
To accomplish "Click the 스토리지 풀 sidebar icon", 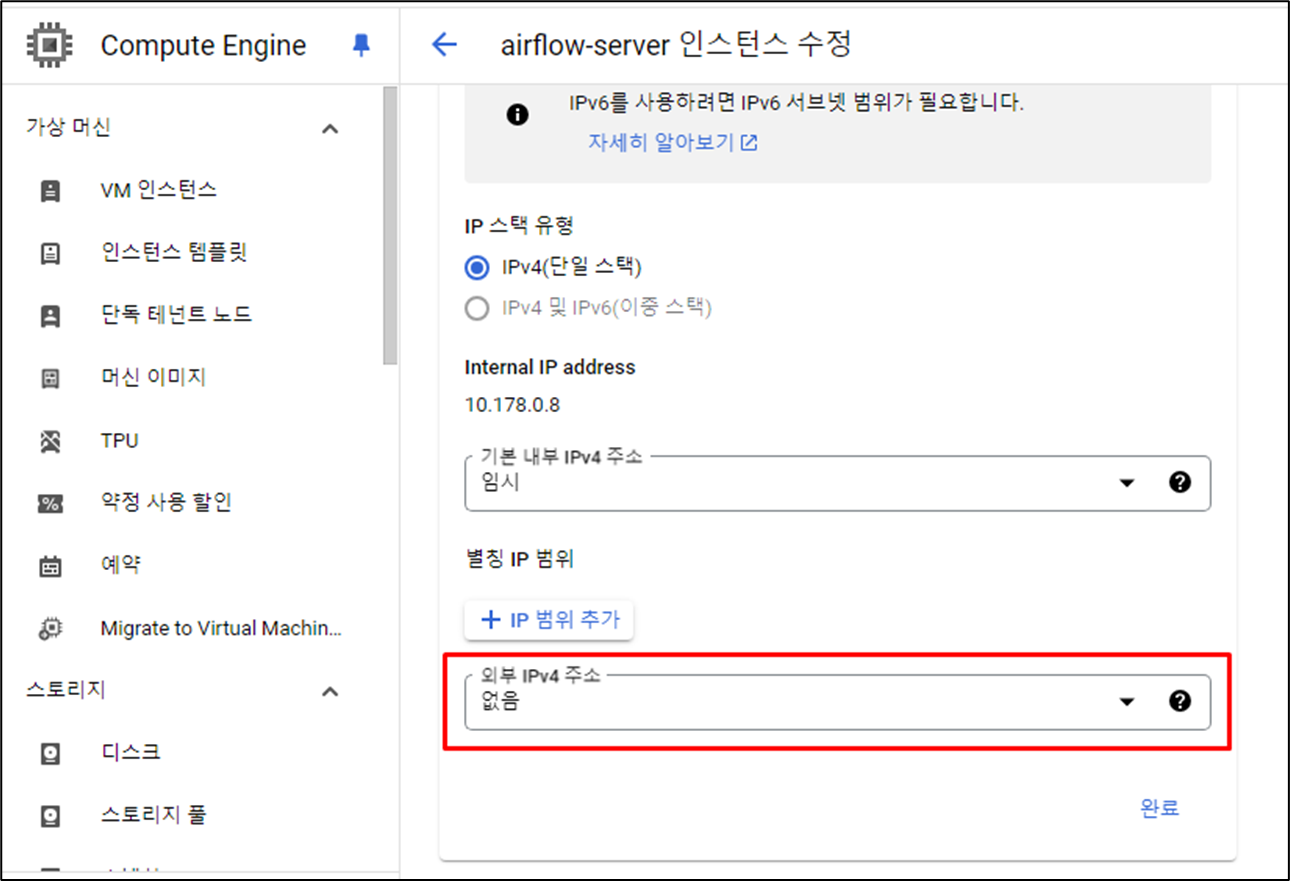I will coord(50,816).
